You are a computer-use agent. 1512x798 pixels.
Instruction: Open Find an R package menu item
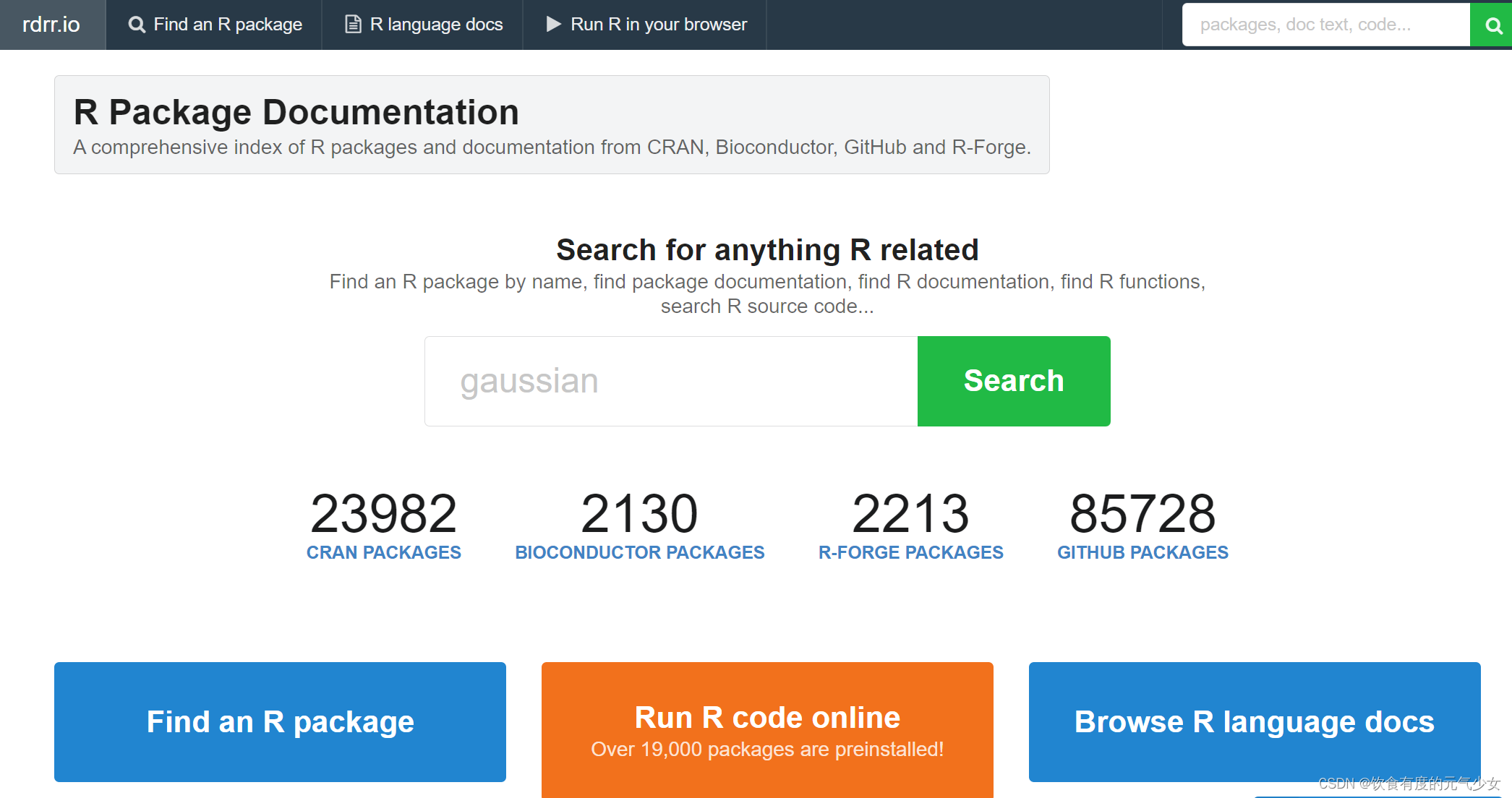pos(227,25)
